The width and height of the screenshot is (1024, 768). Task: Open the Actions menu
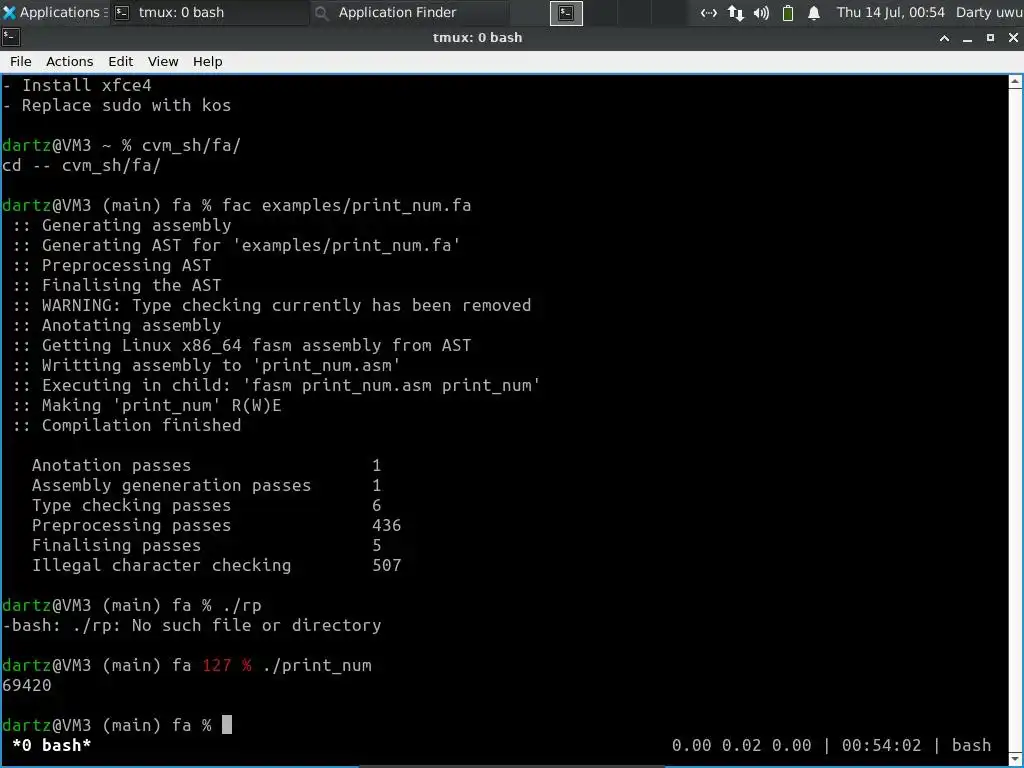tap(69, 61)
